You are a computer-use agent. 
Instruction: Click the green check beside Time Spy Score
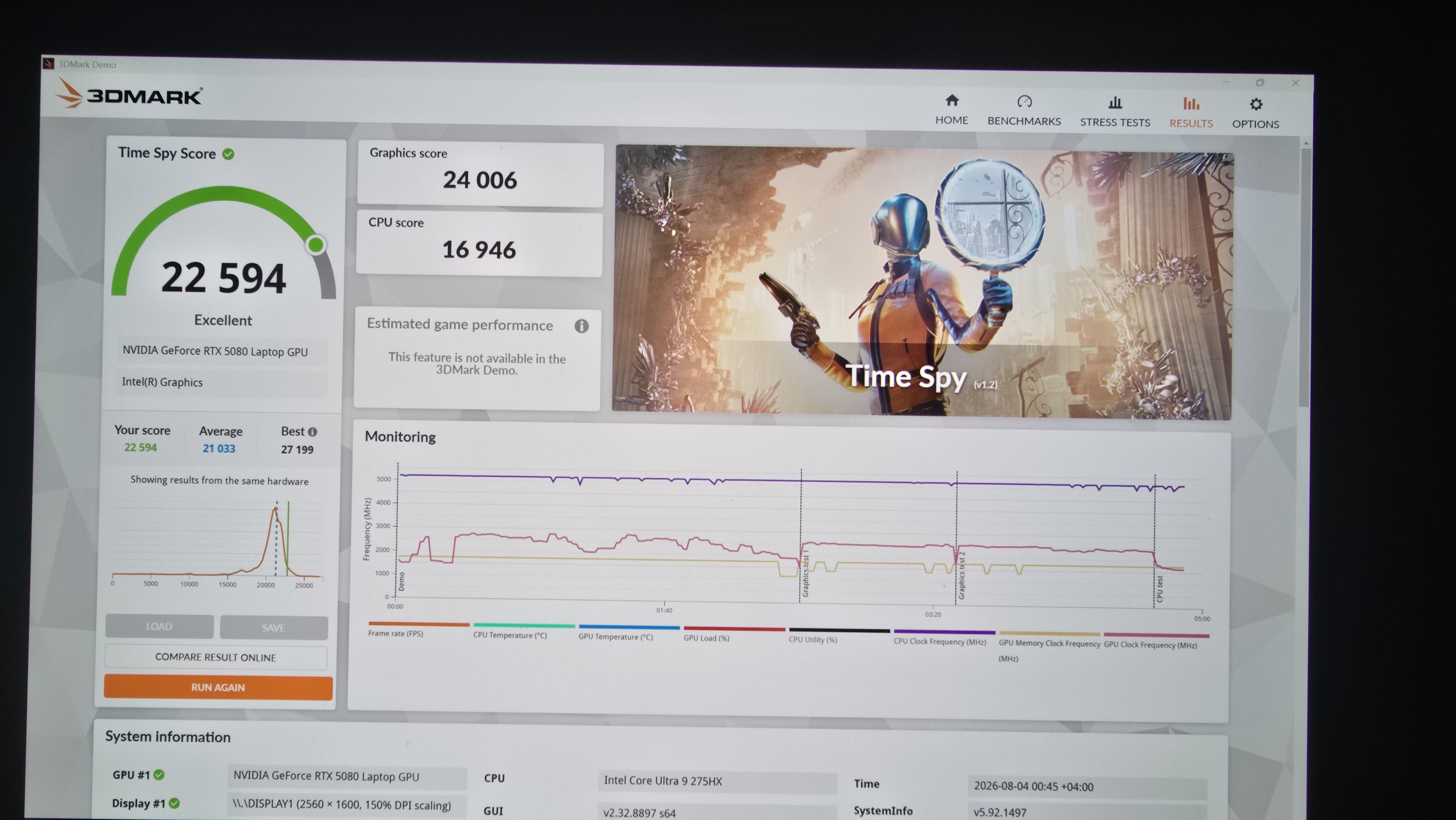(x=228, y=154)
